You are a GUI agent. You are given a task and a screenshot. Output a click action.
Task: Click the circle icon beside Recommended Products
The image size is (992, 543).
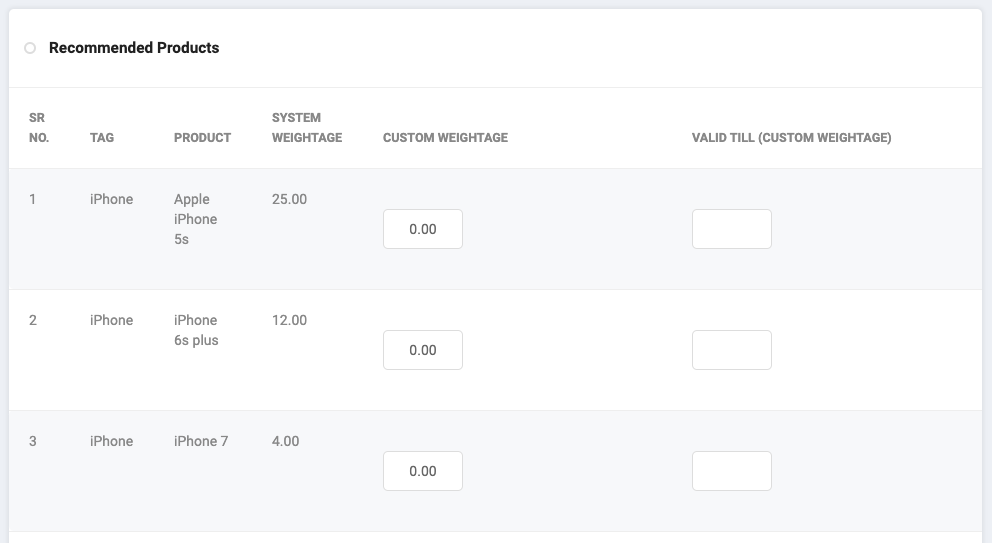(30, 48)
